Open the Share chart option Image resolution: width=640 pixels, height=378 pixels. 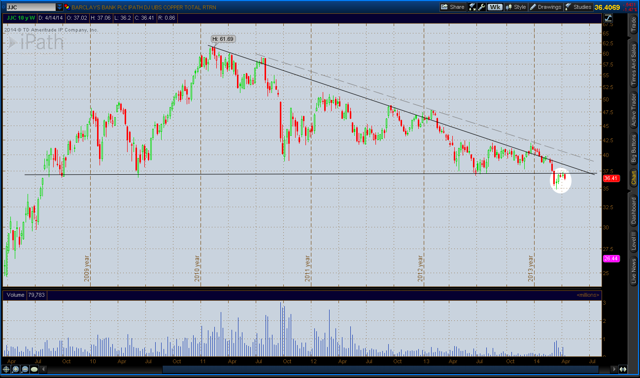[453, 7]
